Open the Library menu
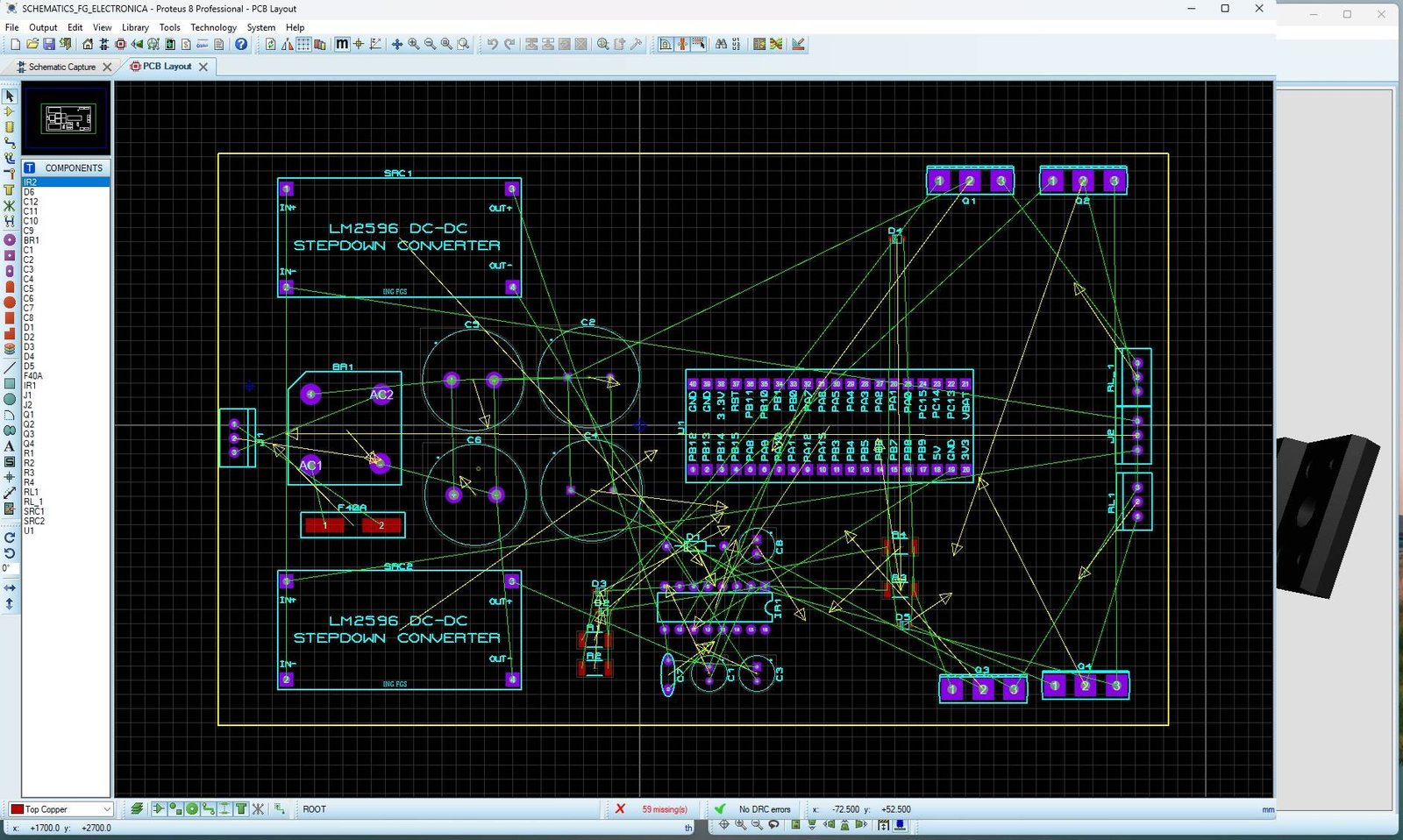 [x=135, y=27]
